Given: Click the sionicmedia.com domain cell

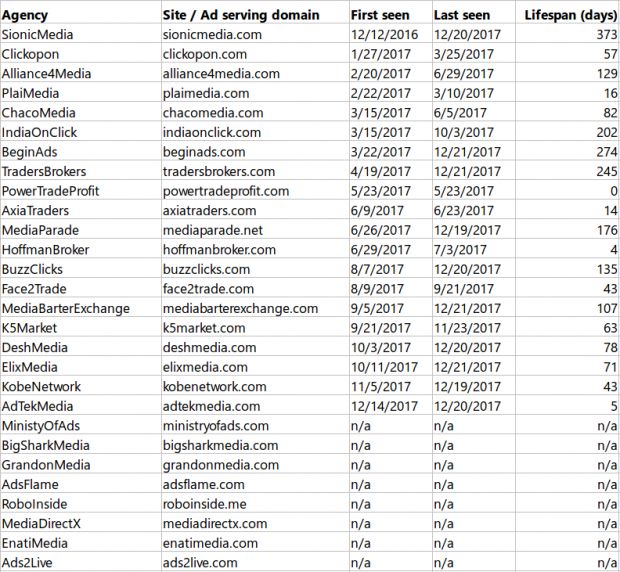Looking at the screenshot, I should coord(255,34).
